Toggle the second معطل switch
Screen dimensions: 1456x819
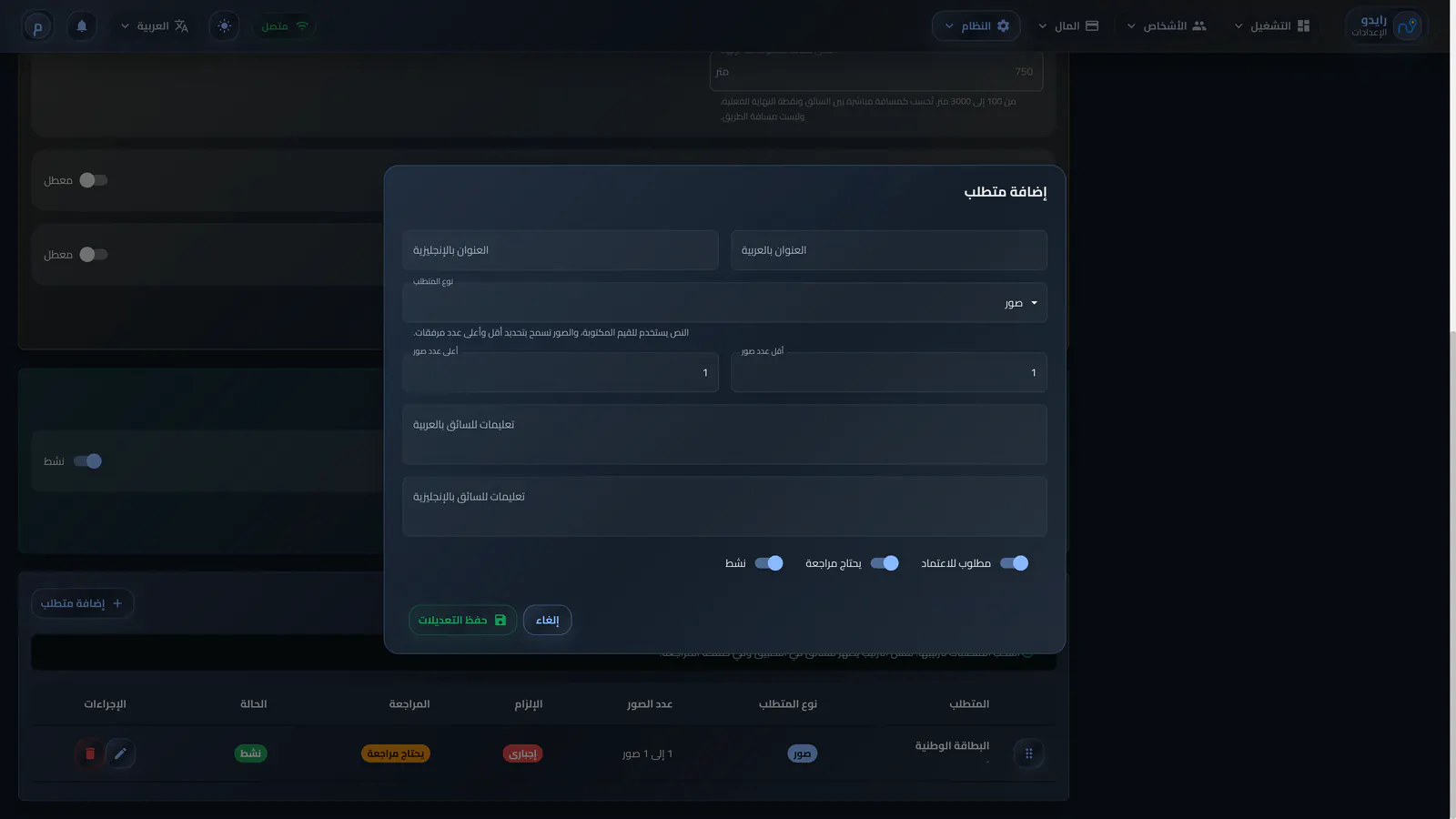(94, 255)
